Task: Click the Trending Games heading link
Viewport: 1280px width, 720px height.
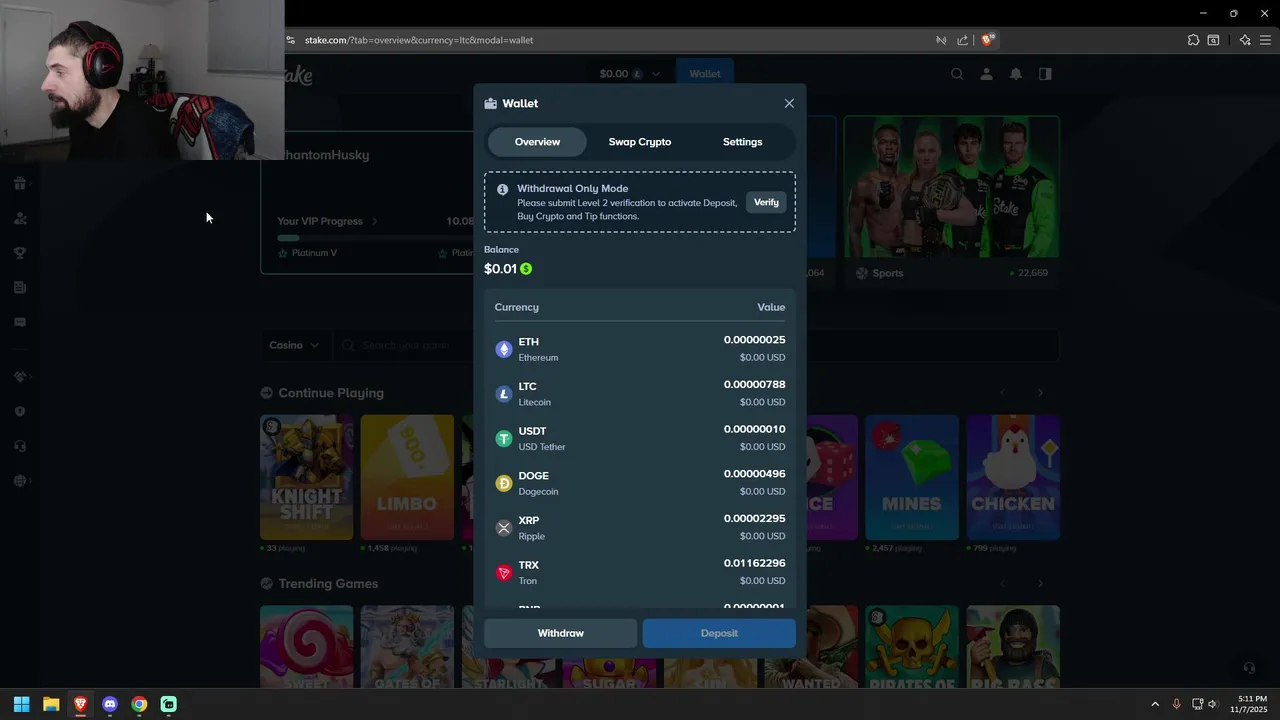Action: pyautogui.click(x=328, y=583)
